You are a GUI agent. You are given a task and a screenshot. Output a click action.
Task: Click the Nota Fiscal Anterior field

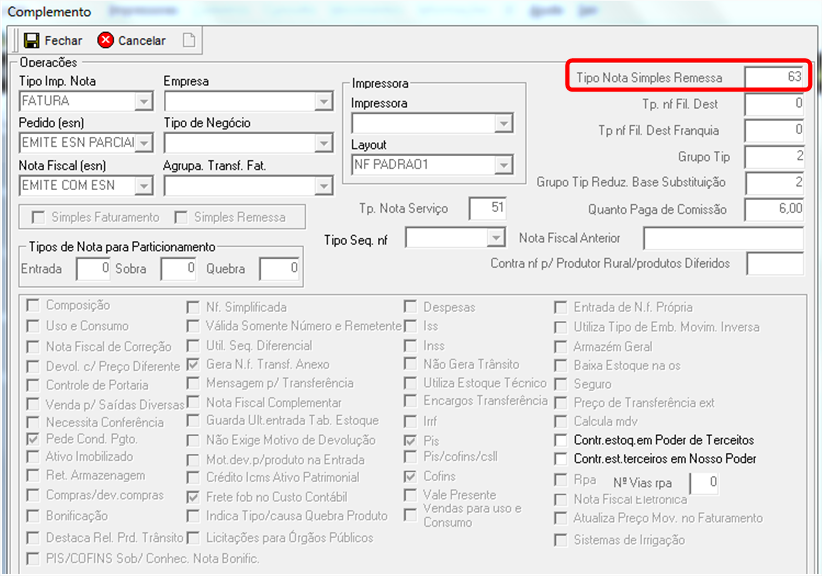[x=723, y=238]
